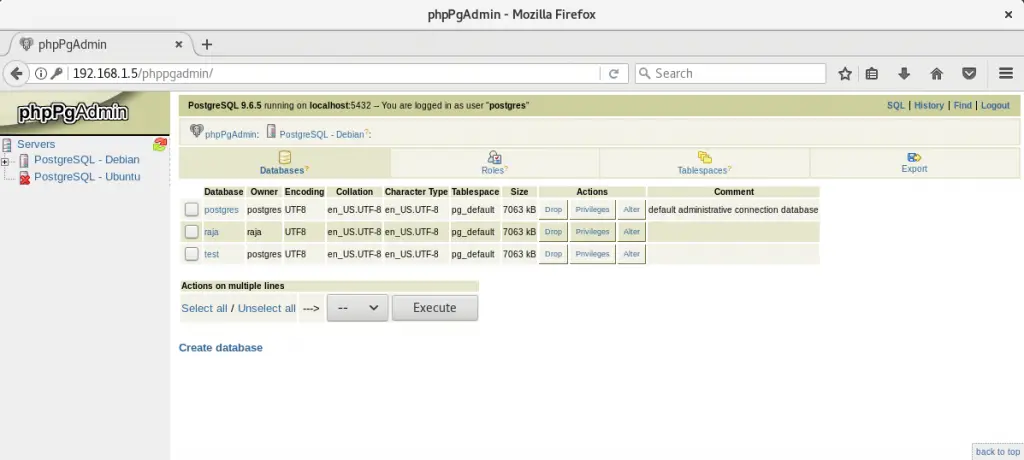
Task: Open Privileges for raja database
Action: coord(592,232)
